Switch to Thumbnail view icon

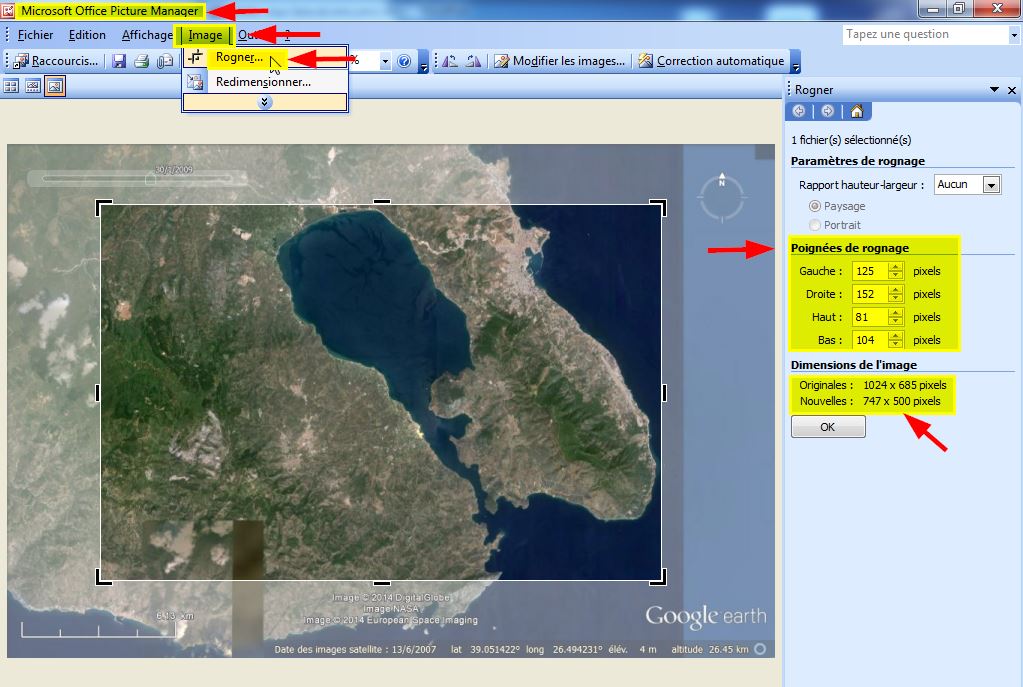(12, 86)
